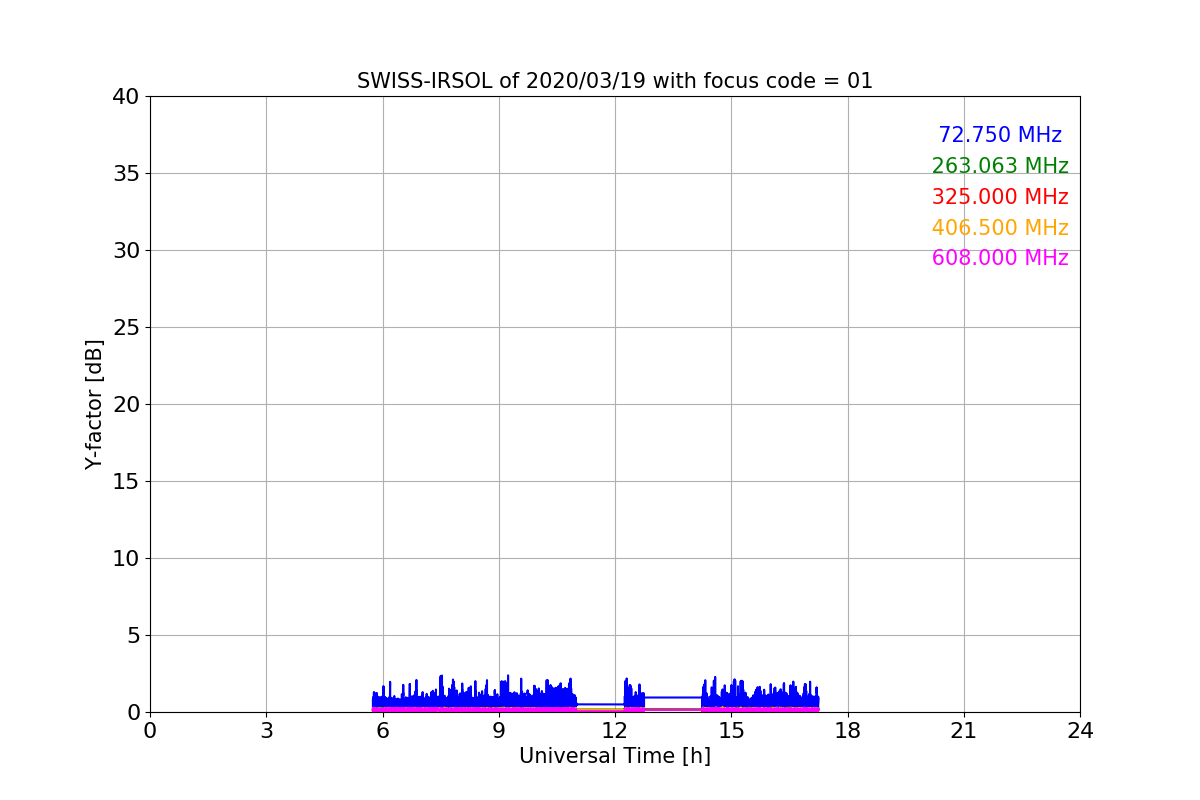Click the x-axis tick label 6

pos(383,731)
